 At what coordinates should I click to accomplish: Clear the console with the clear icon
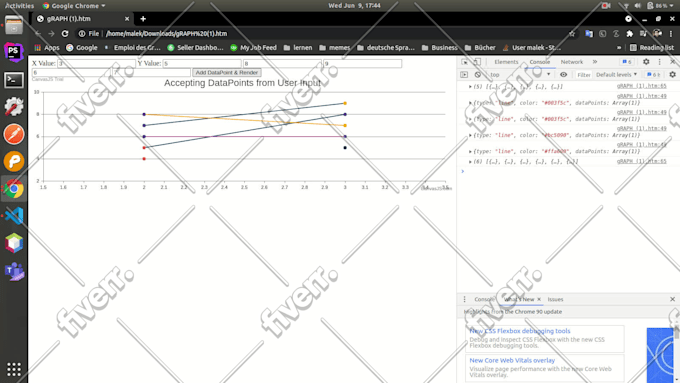click(x=477, y=75)
